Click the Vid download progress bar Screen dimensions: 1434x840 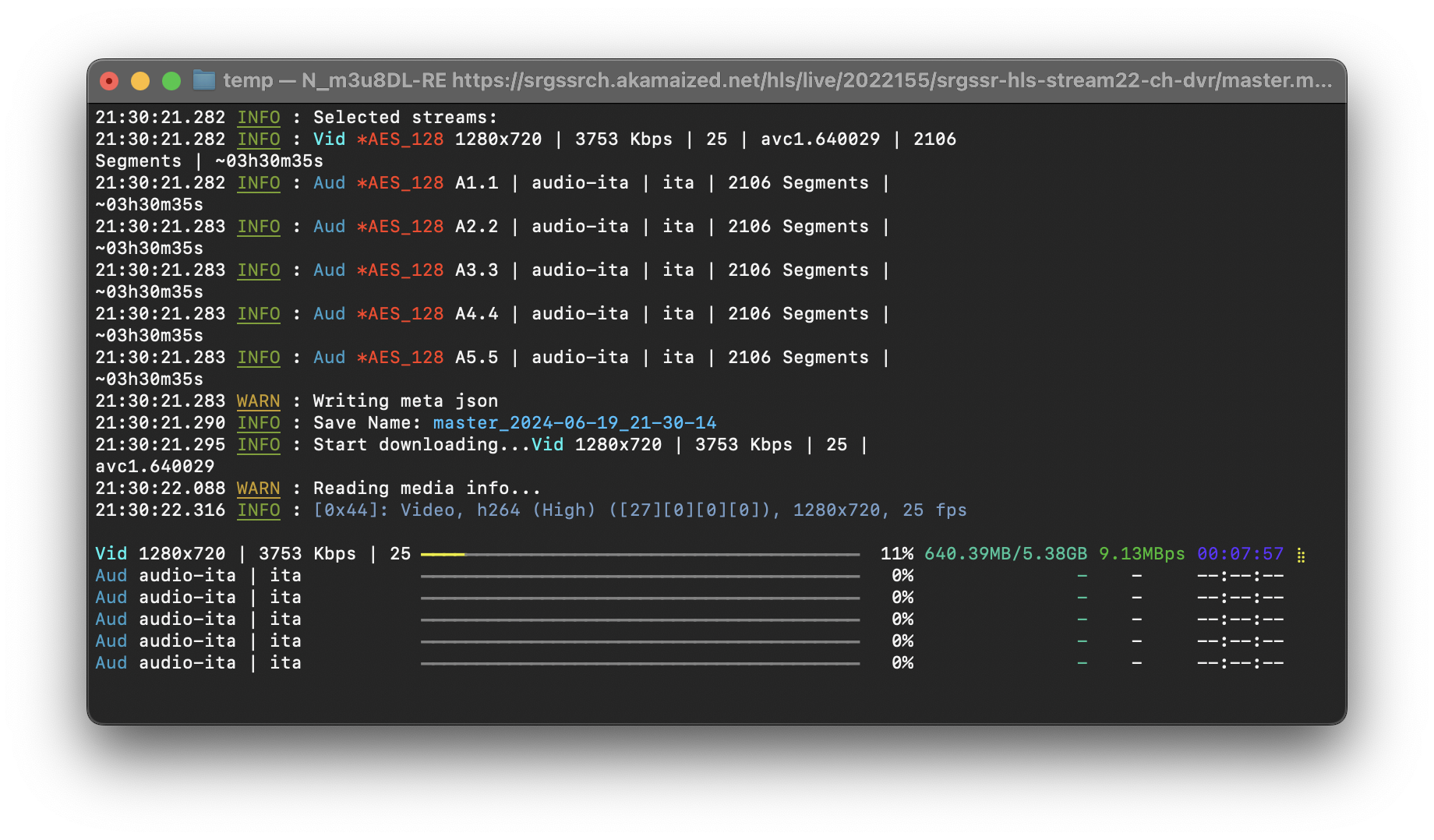pos(640,554)
